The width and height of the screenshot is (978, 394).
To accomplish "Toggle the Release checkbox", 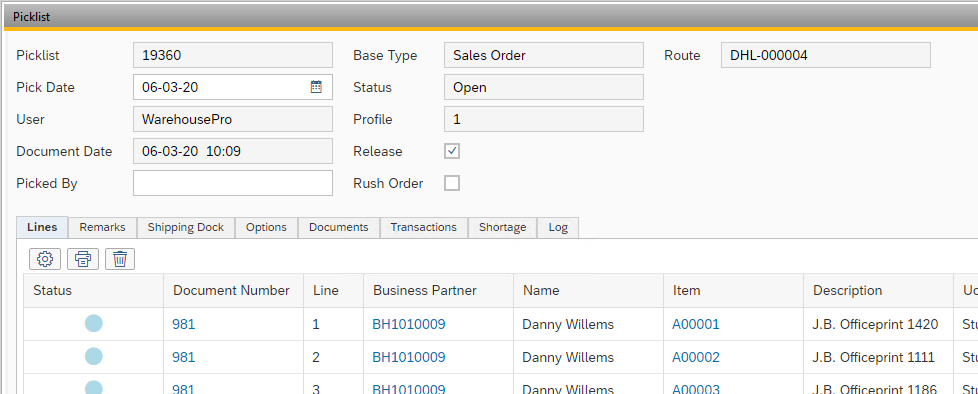I will pos(452,151).
